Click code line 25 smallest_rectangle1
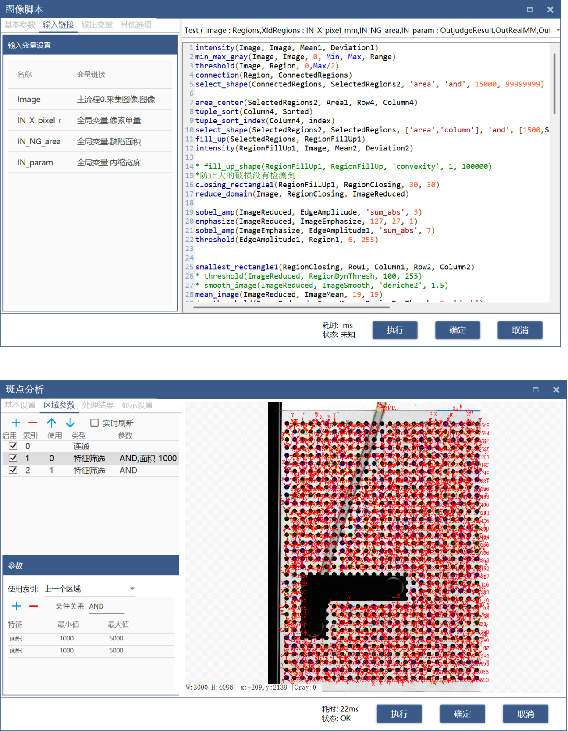Image resolution: width=568 pixels, height=731 pixels. 335,267
